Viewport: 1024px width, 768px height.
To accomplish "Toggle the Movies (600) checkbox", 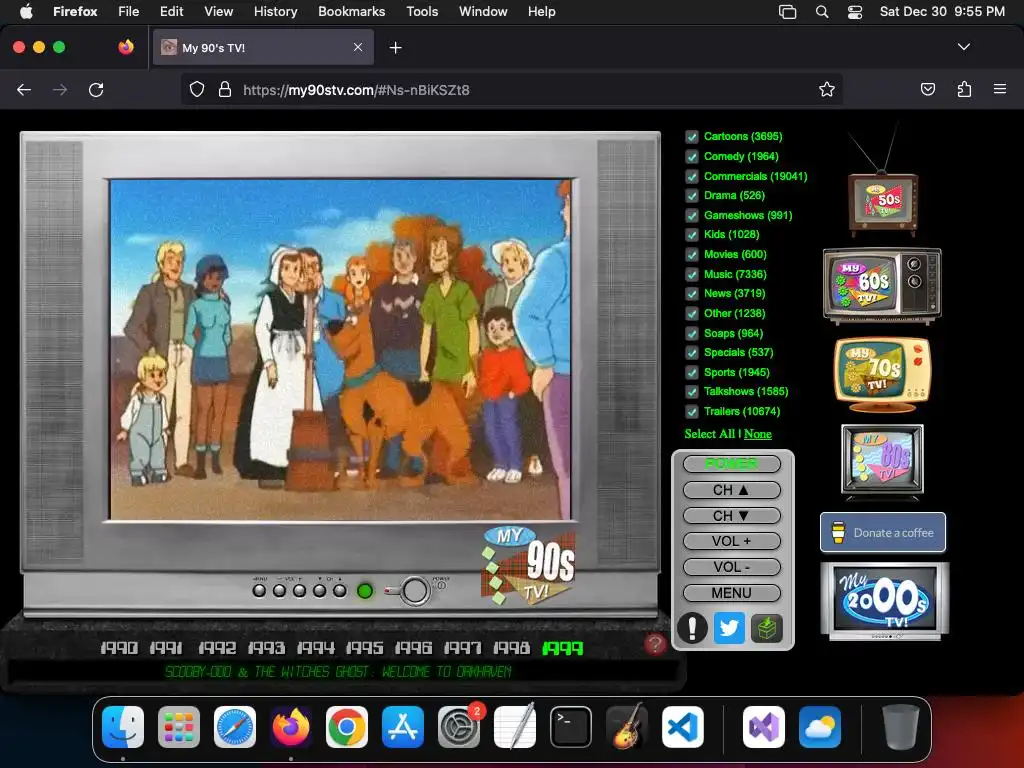I will (x=692, y=255).
